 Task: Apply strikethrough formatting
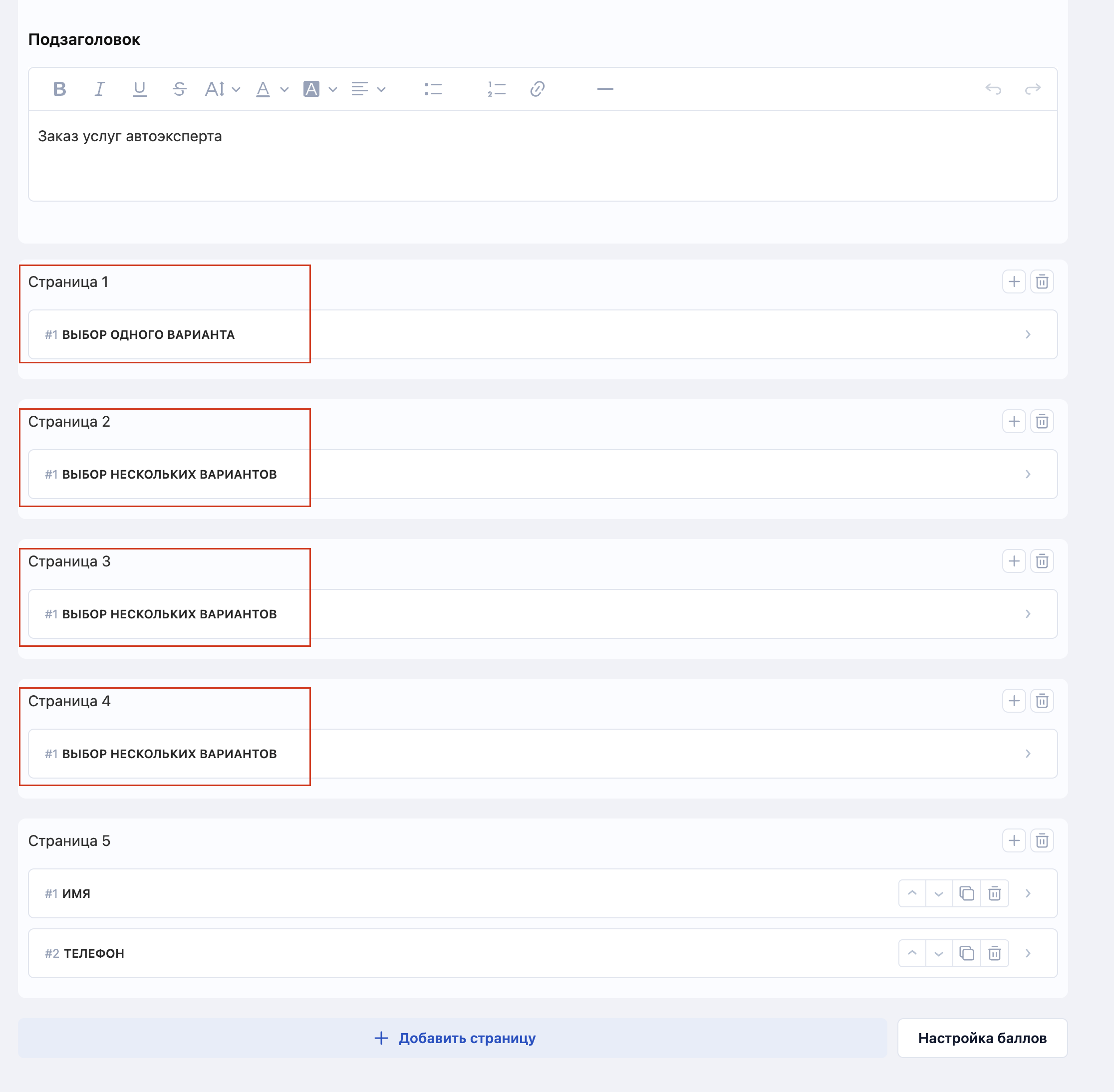tap(180, 89)
